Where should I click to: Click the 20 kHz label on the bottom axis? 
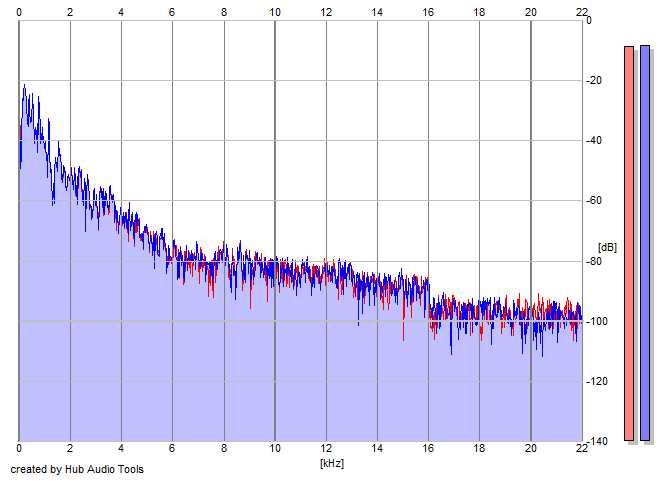(x=531, y=448)
